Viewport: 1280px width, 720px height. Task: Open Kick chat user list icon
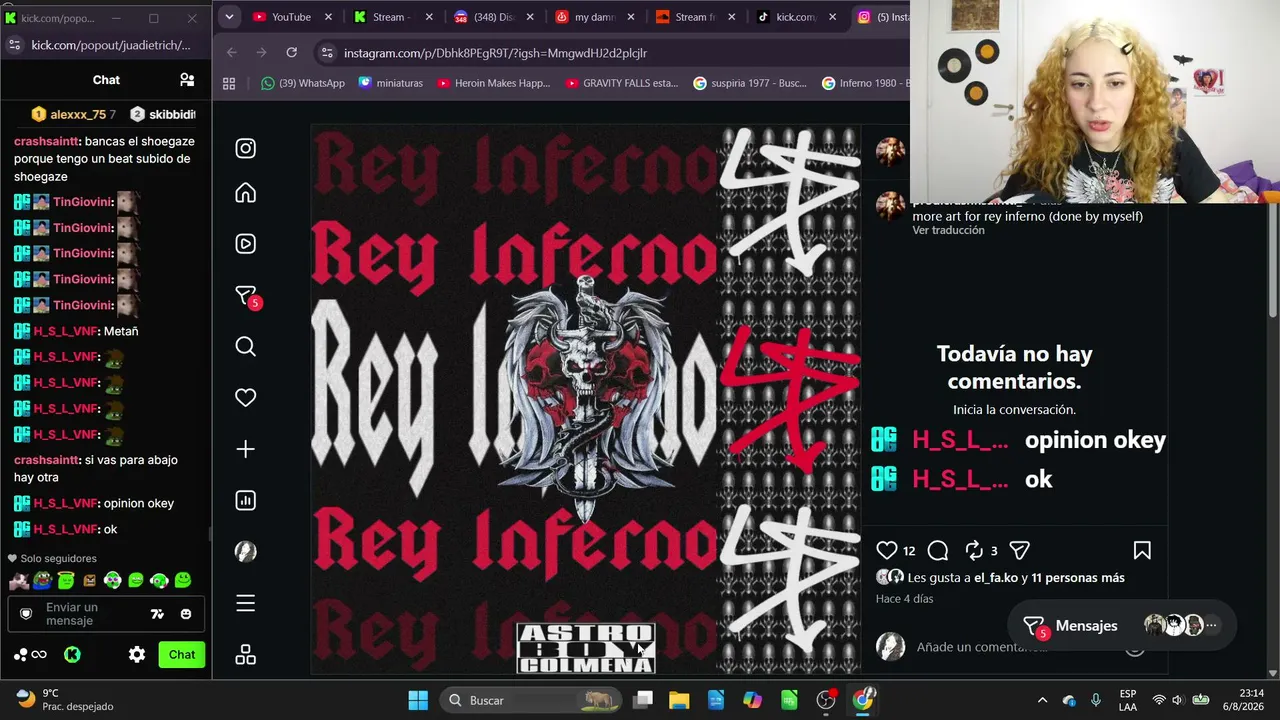click(187, 80)
